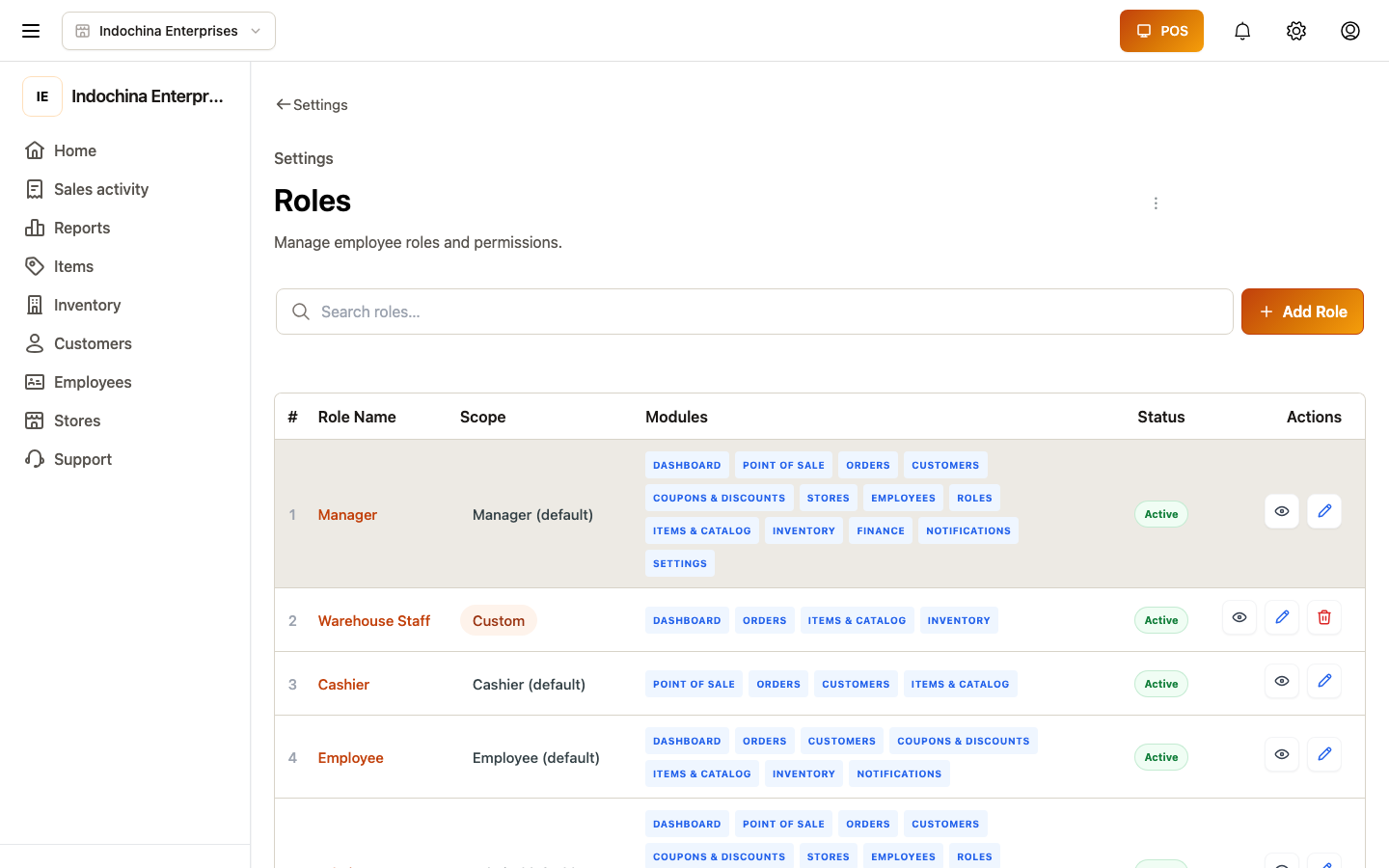
Task: Open settings gear icon
Action: click(x=1296, y=31)
